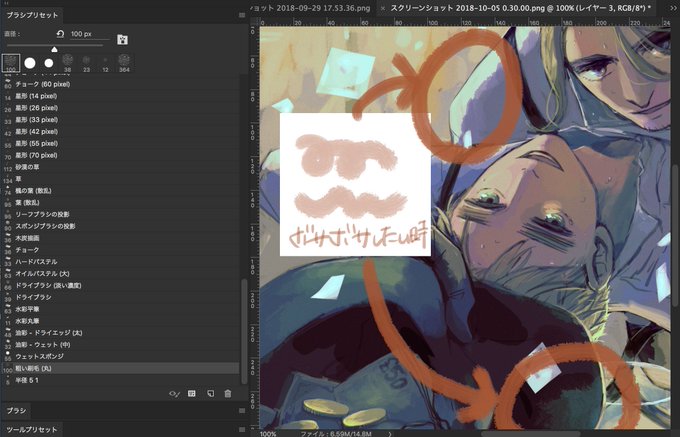Select the ドライブラシ brush numbered 39
Image resolution: width=680 pixels, height=437 pixels.
(121, 297)
